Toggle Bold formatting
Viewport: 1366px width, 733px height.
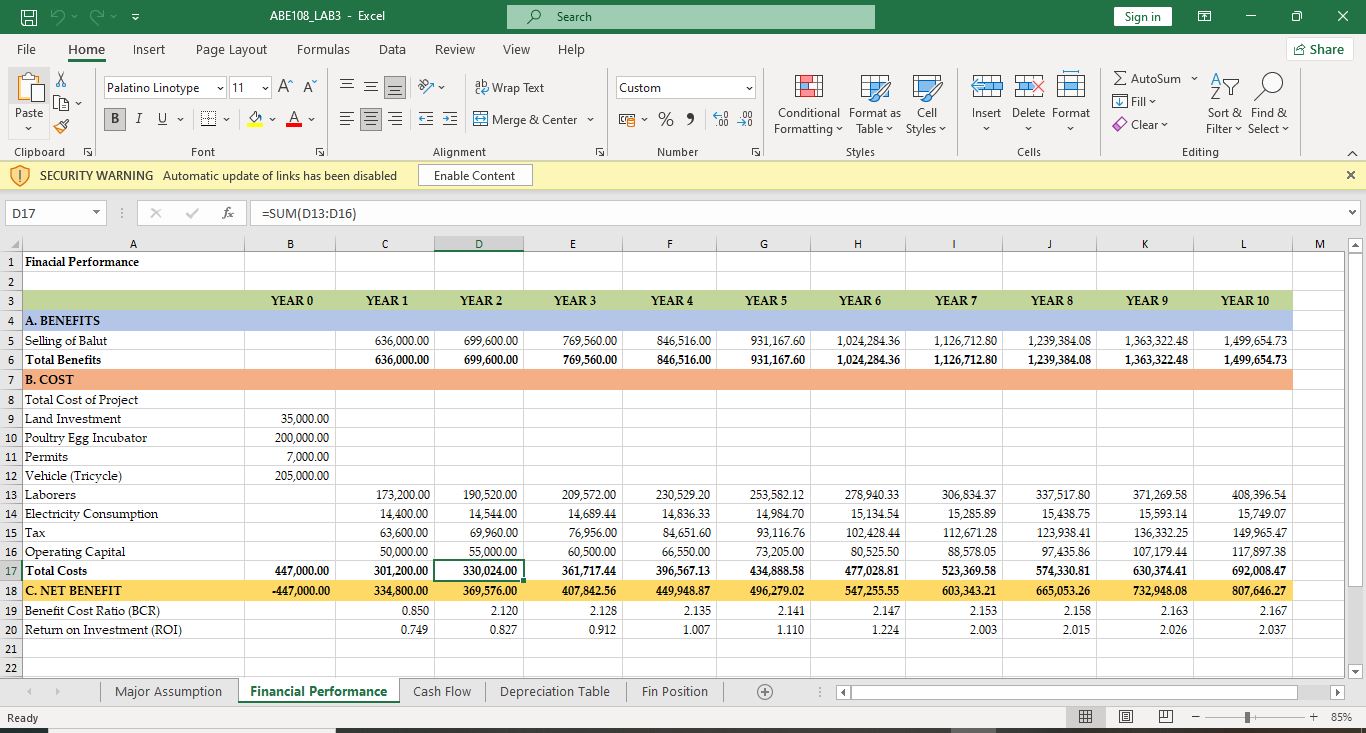click(115, 120)
